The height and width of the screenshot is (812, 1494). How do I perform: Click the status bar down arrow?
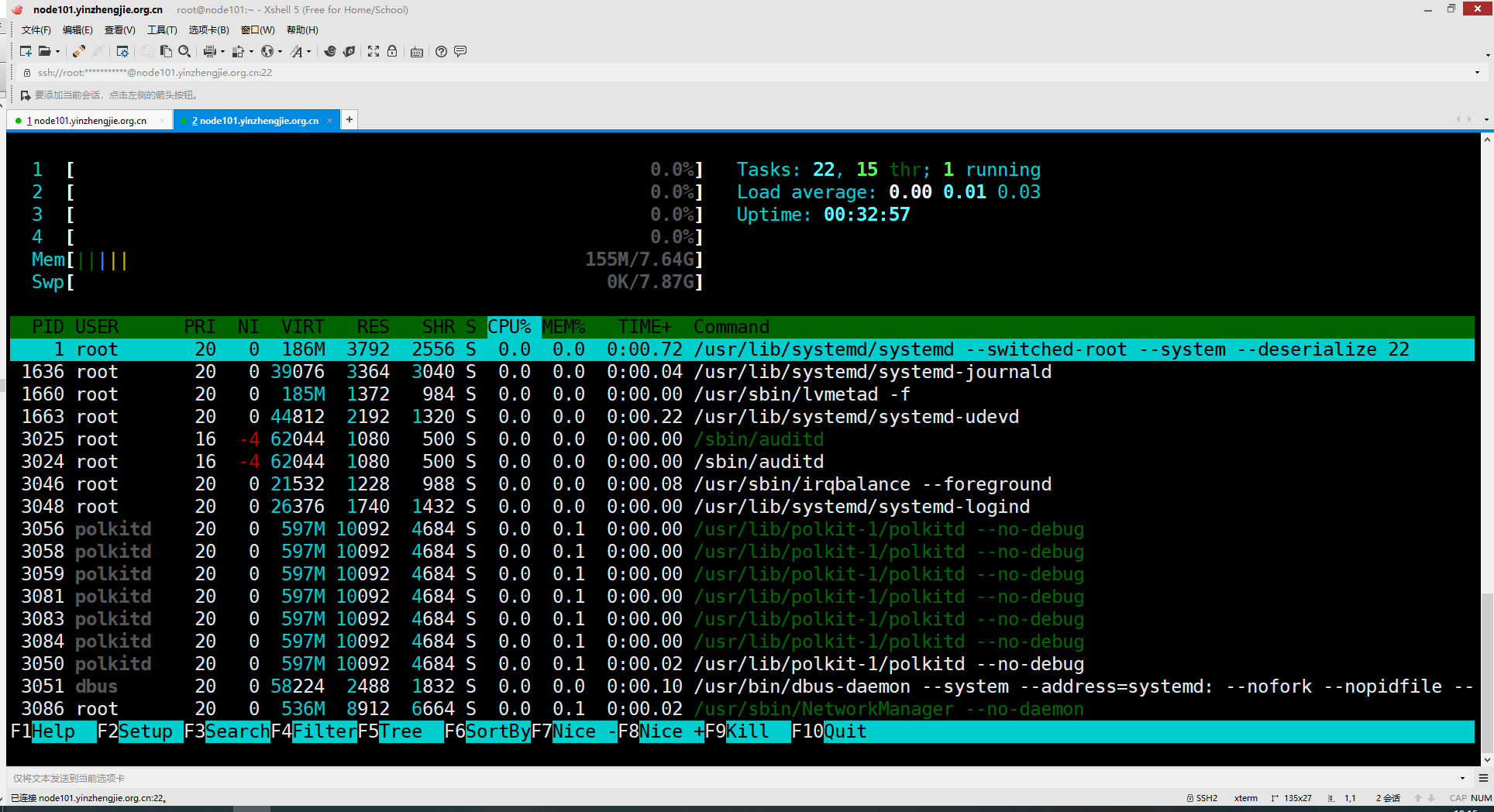pos(1431,798)
